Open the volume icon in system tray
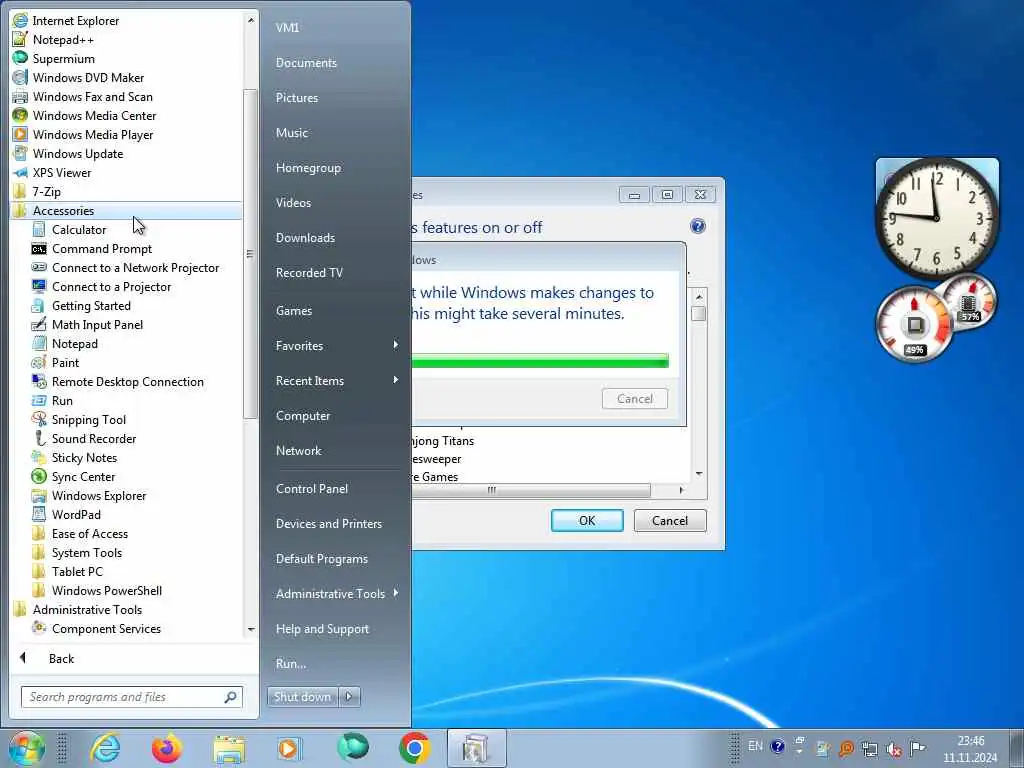This screenshot has width=1024, height=768. 894,749
